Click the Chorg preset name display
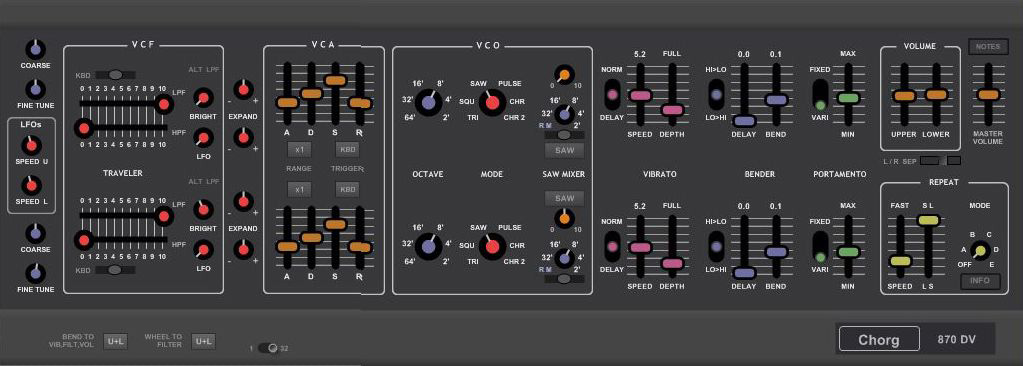Viewport: 1023px width, 366px height. point(879,339)
